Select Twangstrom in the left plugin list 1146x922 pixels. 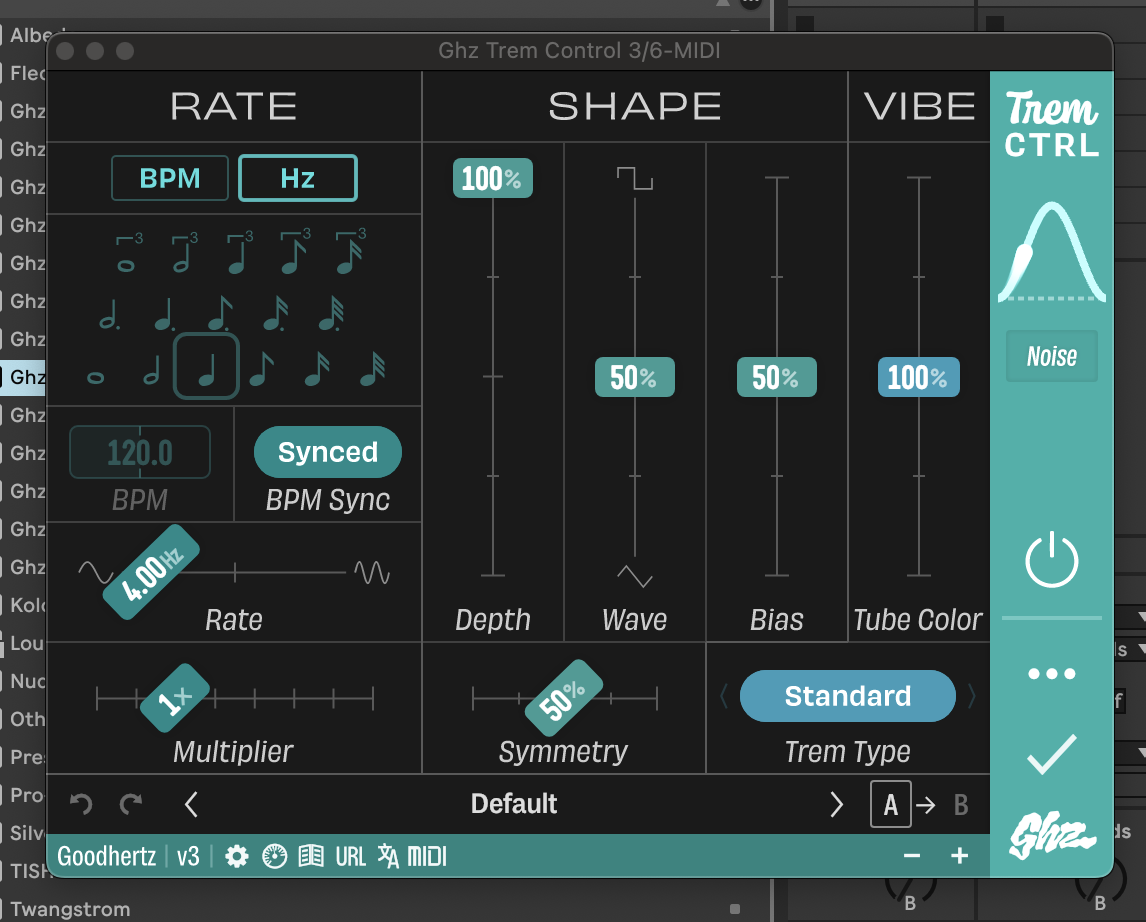point(71,910)
